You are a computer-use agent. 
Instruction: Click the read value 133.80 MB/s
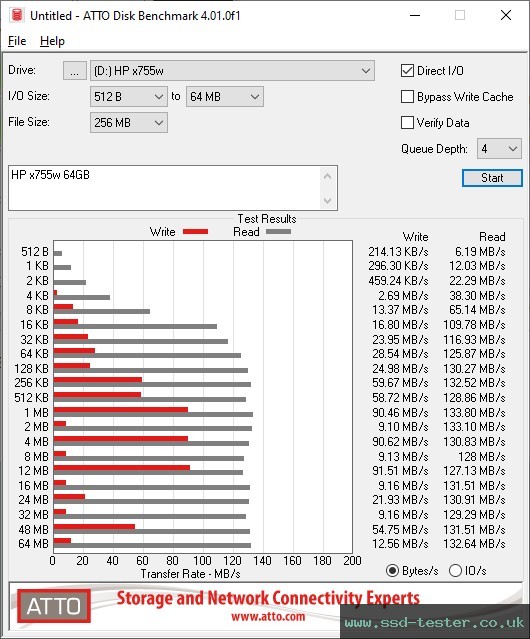(474, 413)
